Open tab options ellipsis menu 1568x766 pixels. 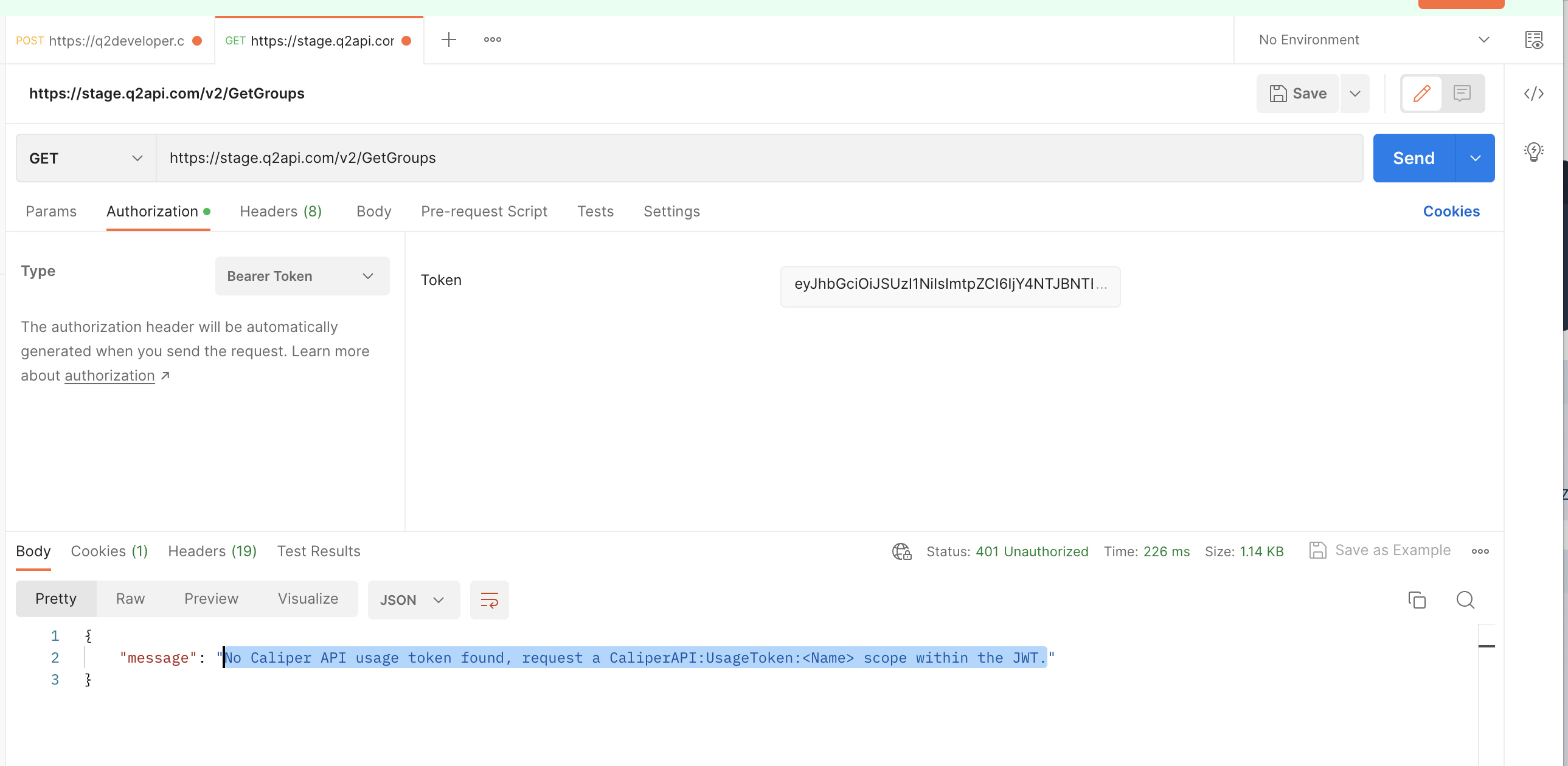click(493, 40)
